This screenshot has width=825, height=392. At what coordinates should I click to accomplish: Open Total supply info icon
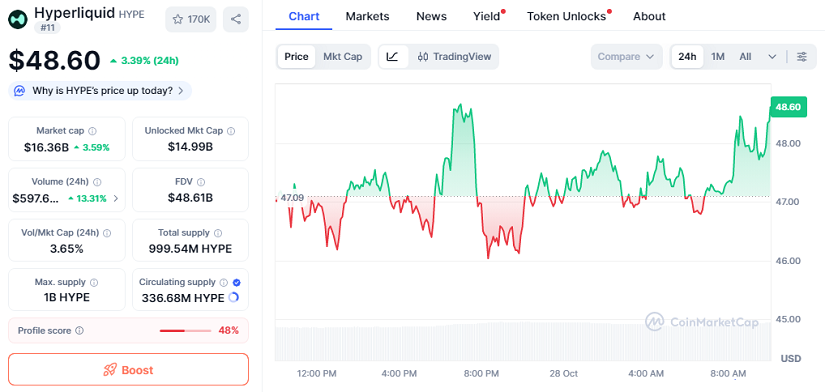pos(218,233)
